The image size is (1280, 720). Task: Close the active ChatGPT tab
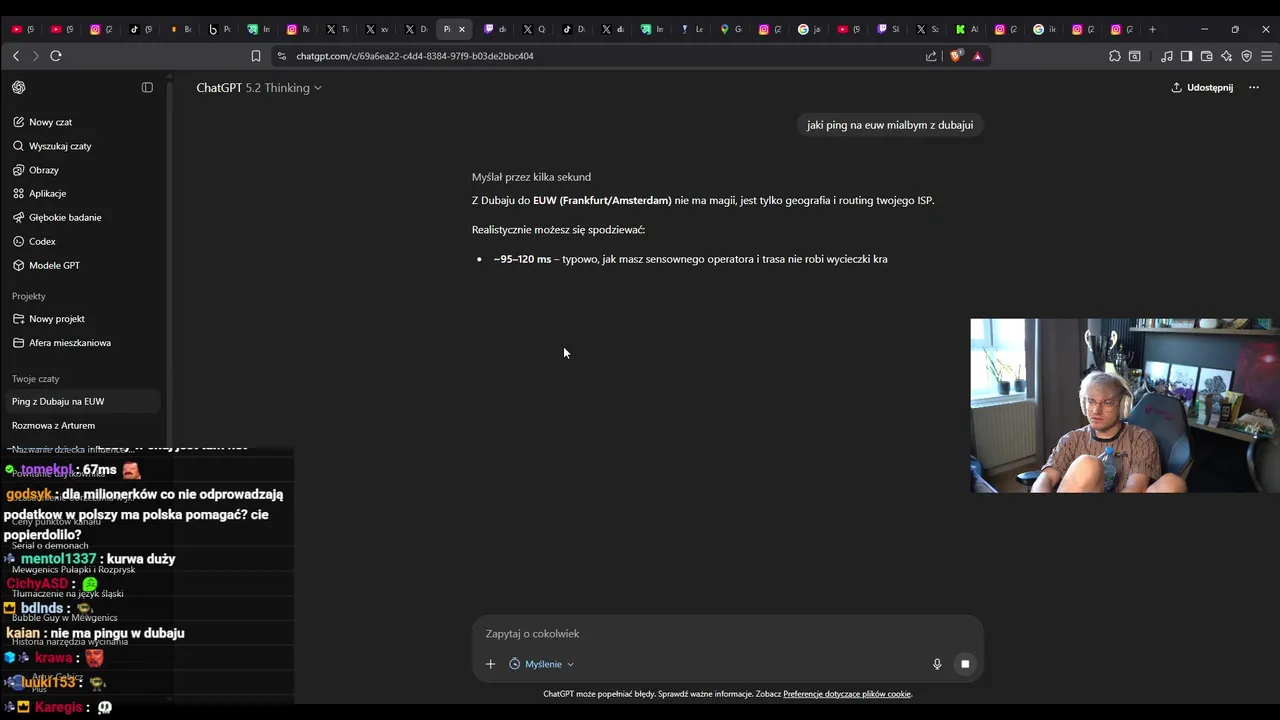pos(461,29)
